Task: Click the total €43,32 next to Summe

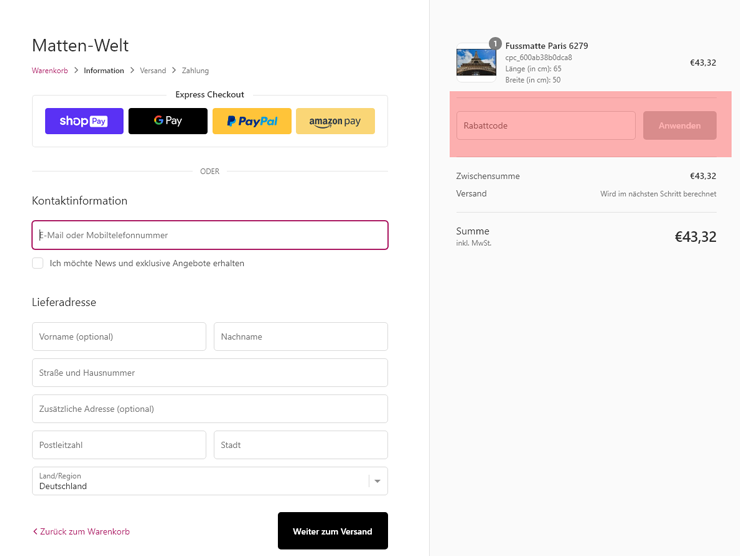Action: click(695, 236)
